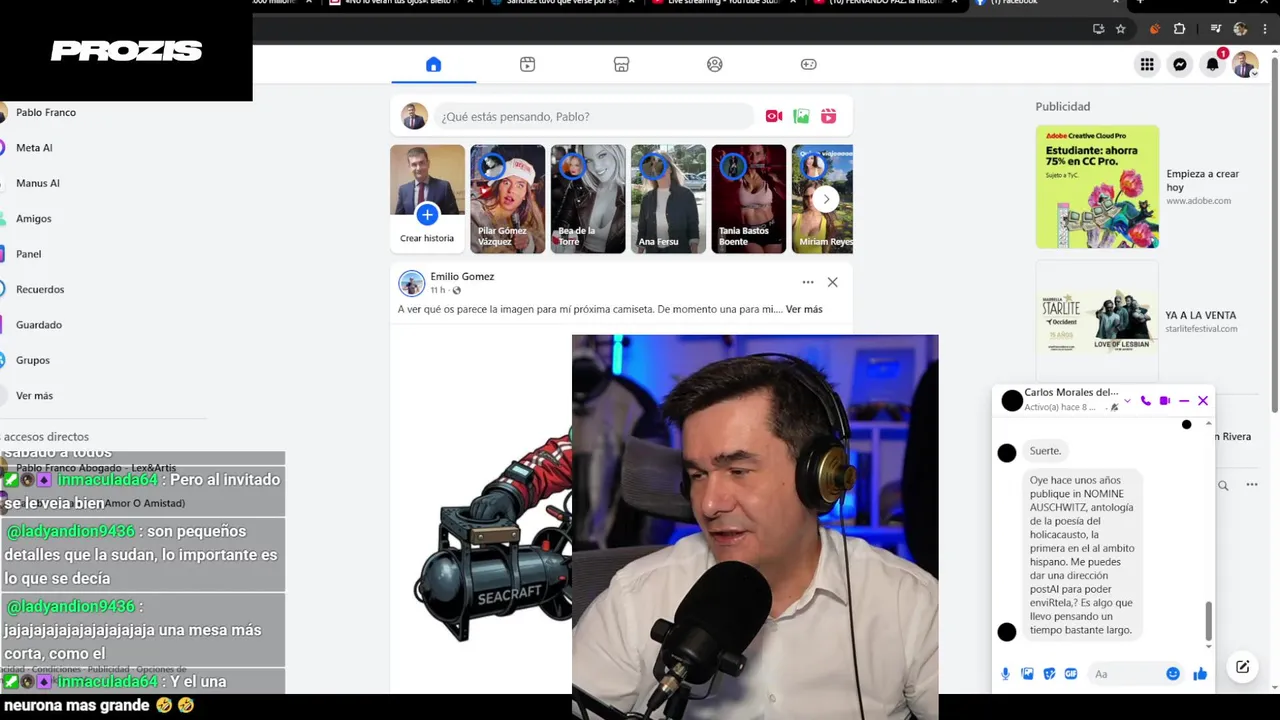Go to the Facebook Home feed icon

click(x=433, y=64)
